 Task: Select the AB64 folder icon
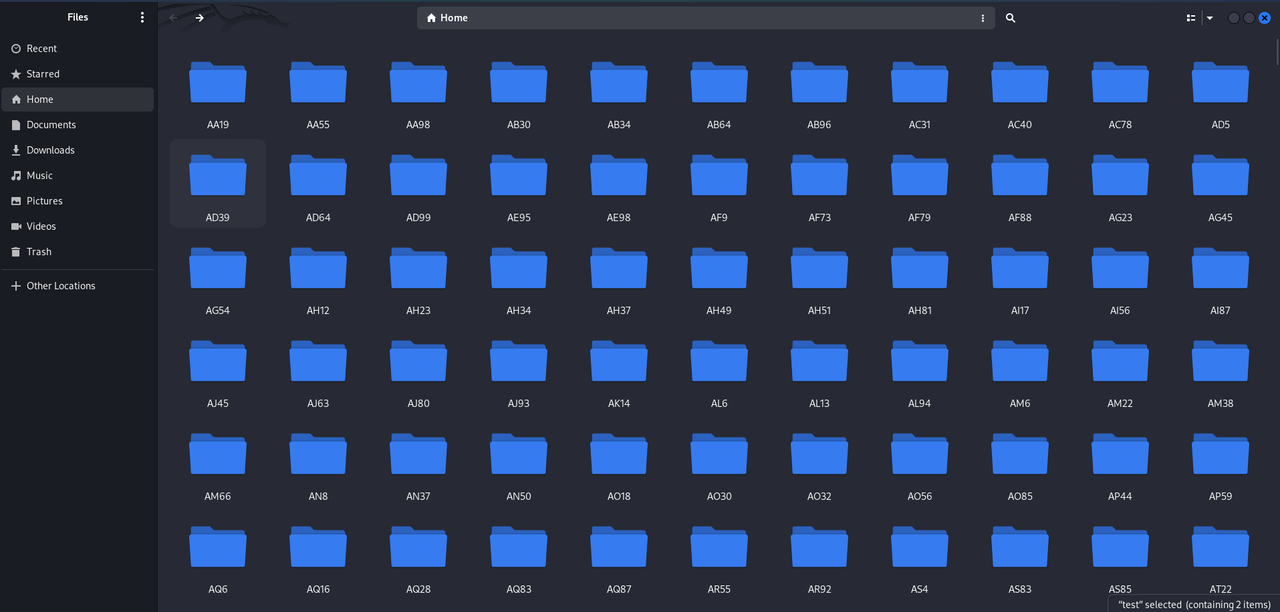pos(719,82)
